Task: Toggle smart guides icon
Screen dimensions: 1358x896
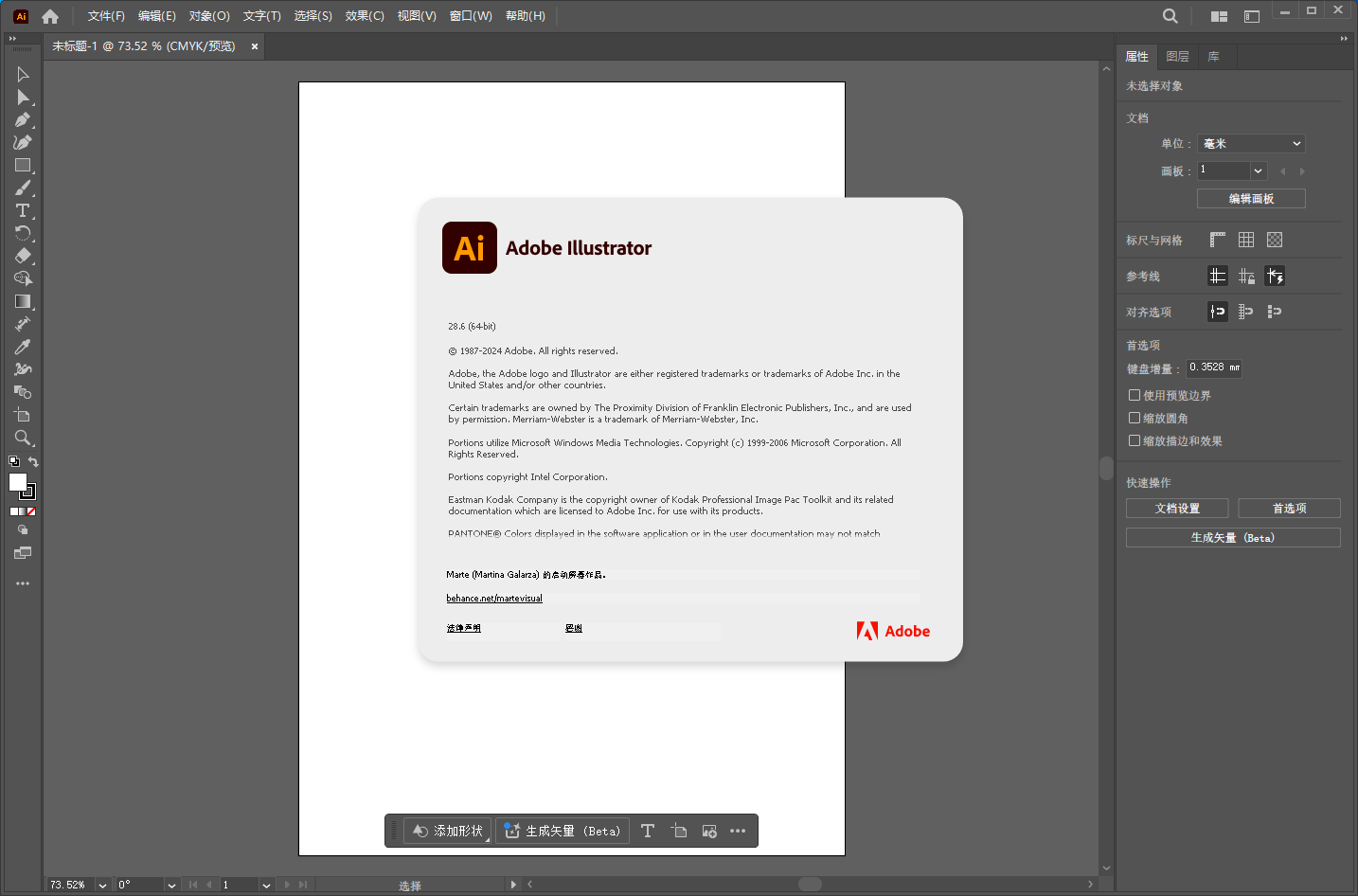Action: (x=1275, y=276)
